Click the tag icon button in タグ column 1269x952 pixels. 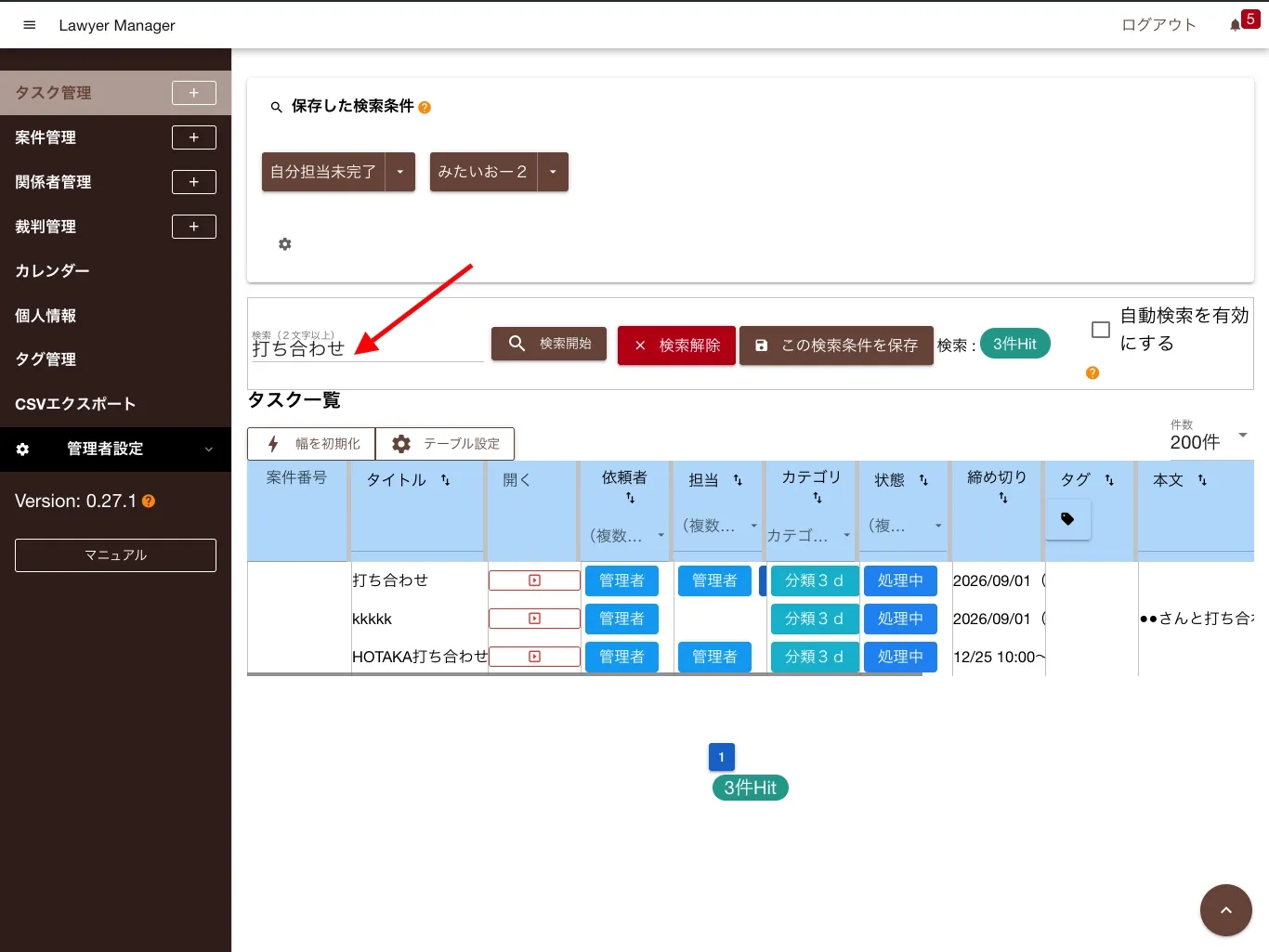point(1068,519)
